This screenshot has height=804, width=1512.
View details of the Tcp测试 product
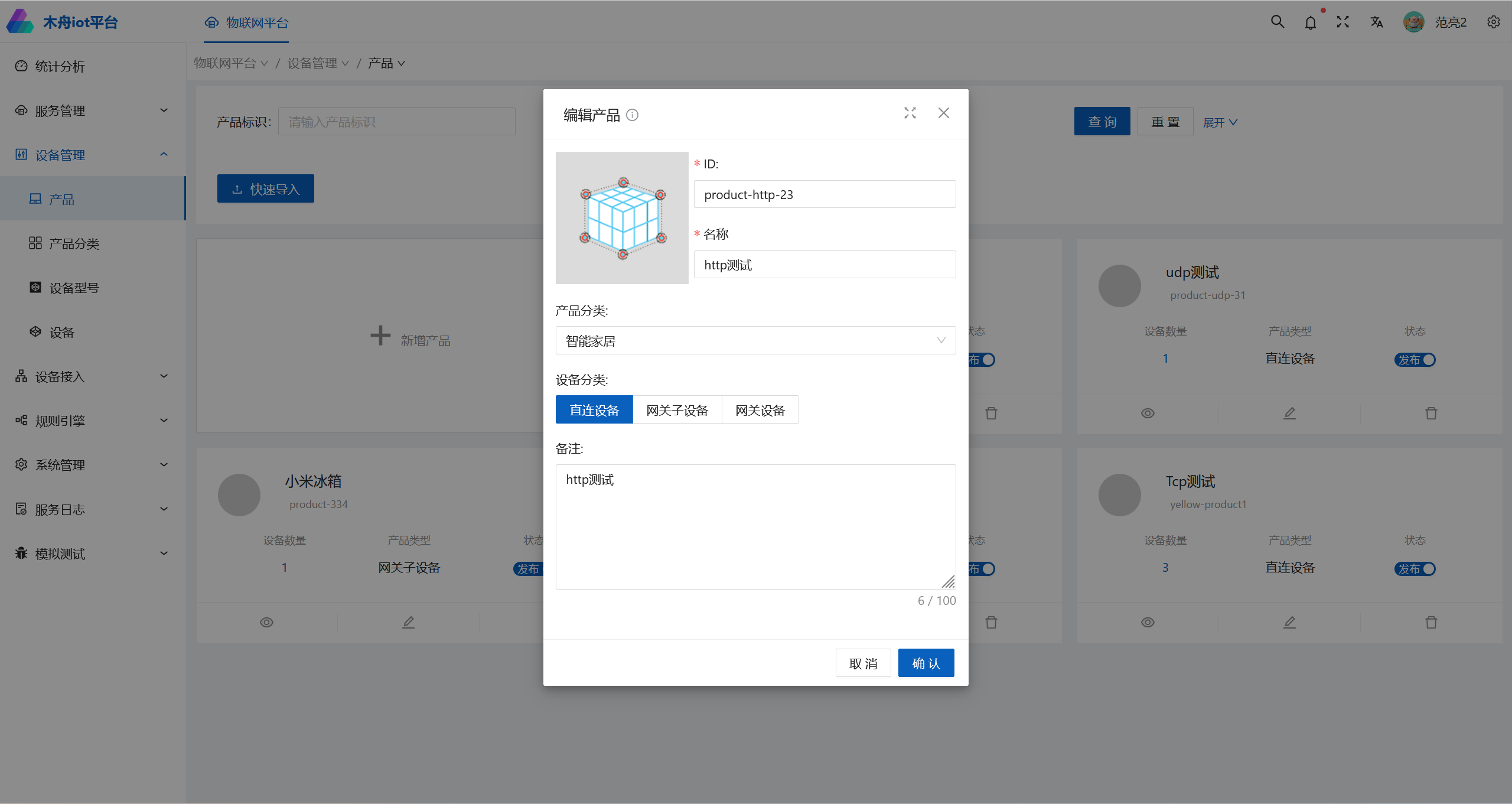tap(1148, 623)
